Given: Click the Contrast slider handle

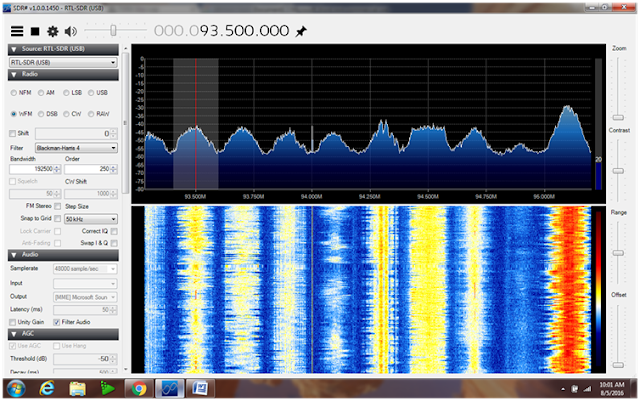Looking at the screenshot, I should click(618, 171).
